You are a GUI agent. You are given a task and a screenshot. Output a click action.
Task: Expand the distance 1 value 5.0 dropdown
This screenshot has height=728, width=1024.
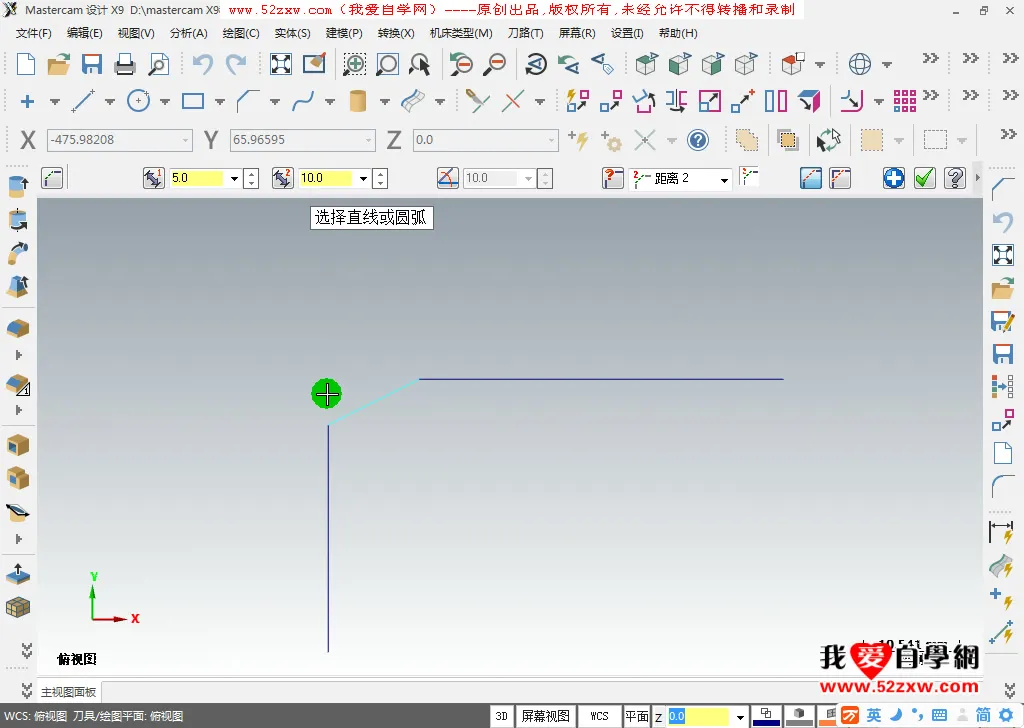(235, 179)
